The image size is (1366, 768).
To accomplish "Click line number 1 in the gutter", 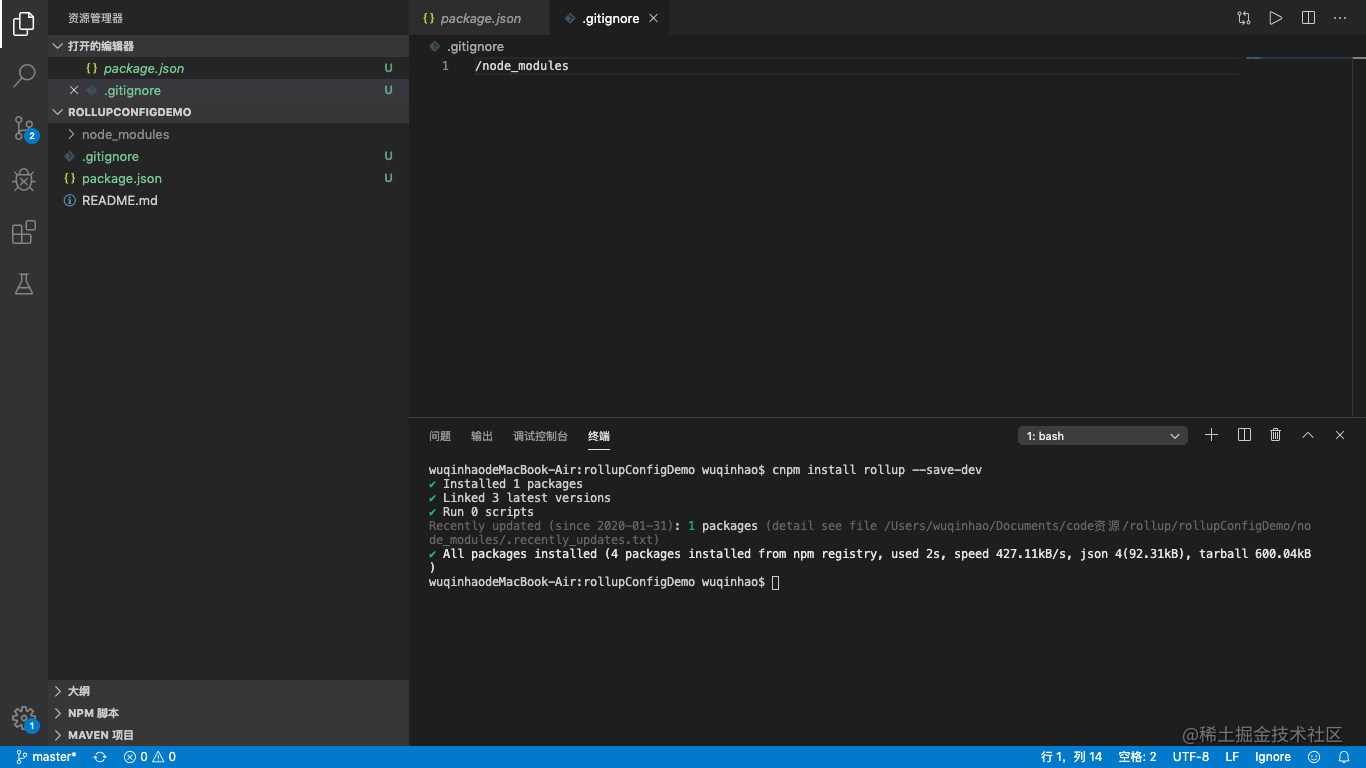I will (x=445, y=66).
